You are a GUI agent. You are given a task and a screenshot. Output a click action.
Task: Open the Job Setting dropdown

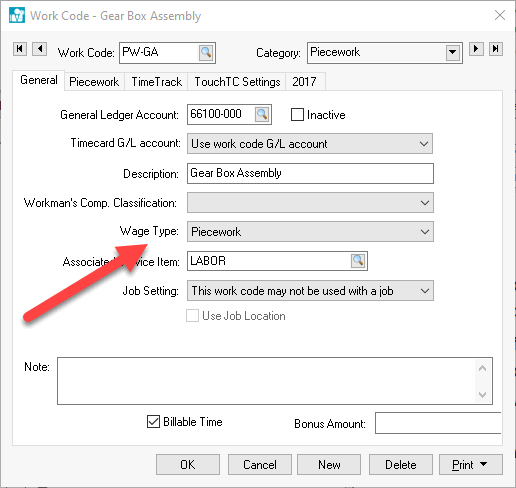310,291
